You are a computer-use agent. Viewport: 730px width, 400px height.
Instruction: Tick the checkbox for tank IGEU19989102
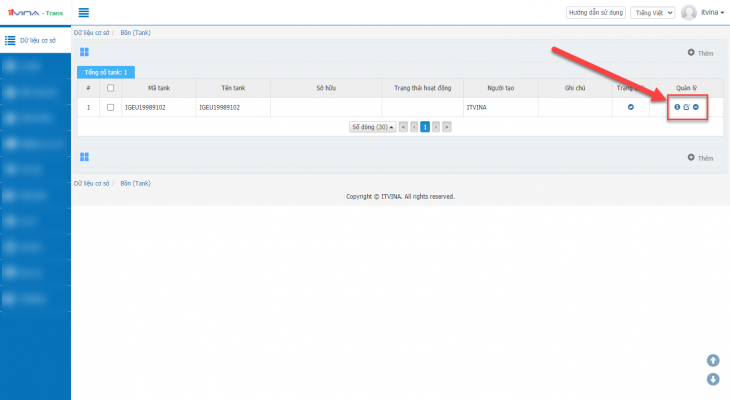click(110, 107)
